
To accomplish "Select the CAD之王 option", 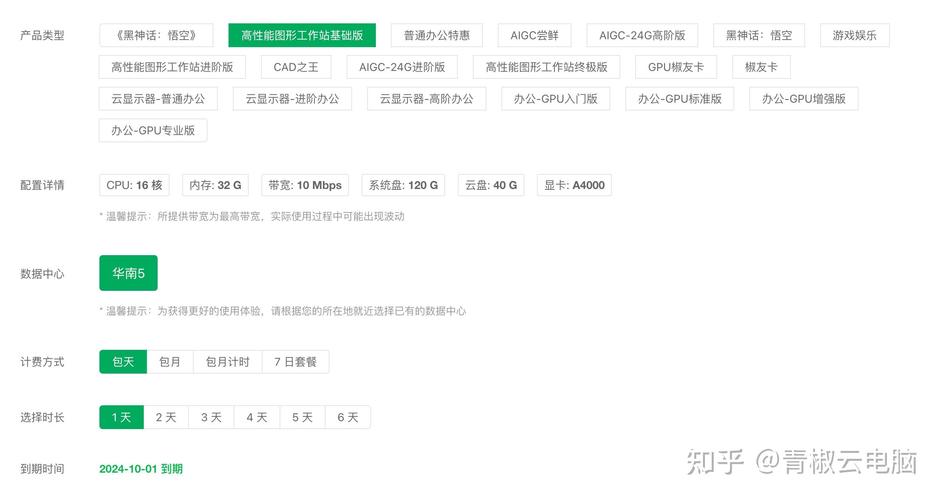I will coord(296,67).
